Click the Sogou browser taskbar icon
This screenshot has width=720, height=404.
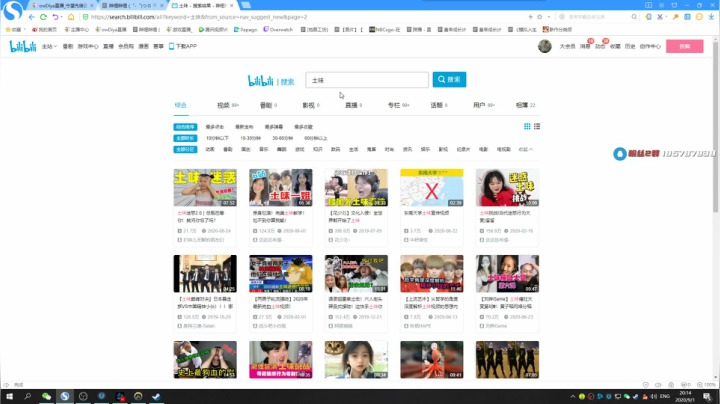tap(65, 396)
